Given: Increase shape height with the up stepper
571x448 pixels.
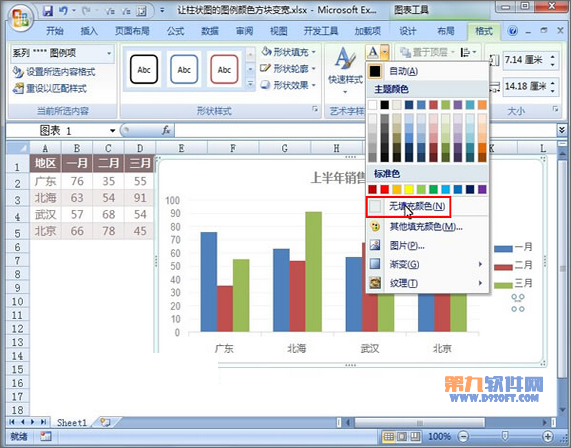Looking at the screenshot, I should click(x=553, y=56).
